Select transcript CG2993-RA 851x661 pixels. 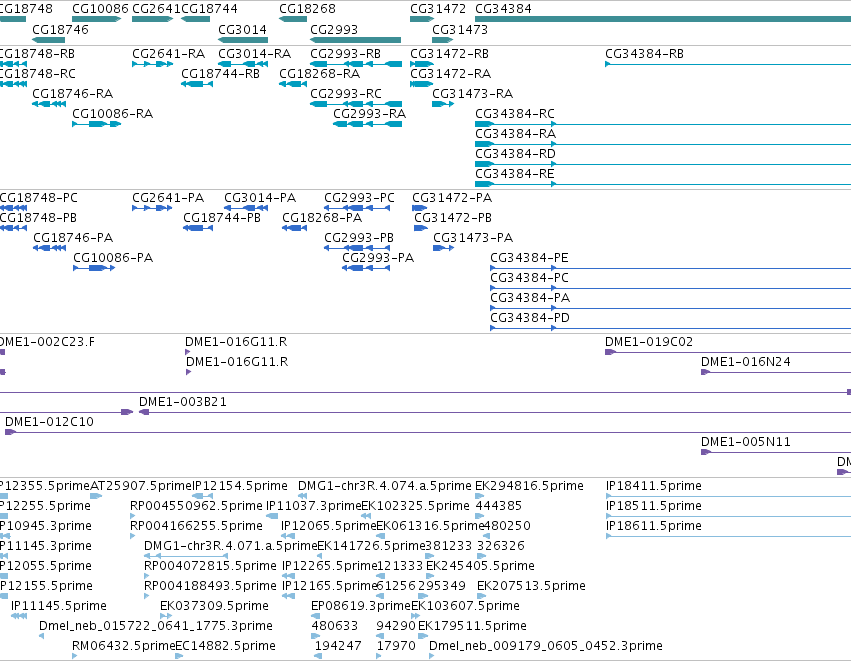tap(369, 113)
